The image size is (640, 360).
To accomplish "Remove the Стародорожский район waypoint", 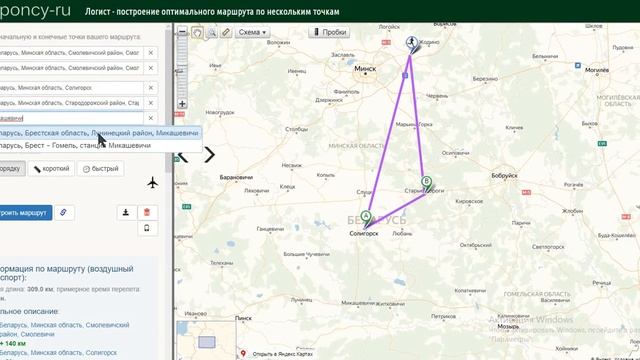I will [x=151, y=103].
